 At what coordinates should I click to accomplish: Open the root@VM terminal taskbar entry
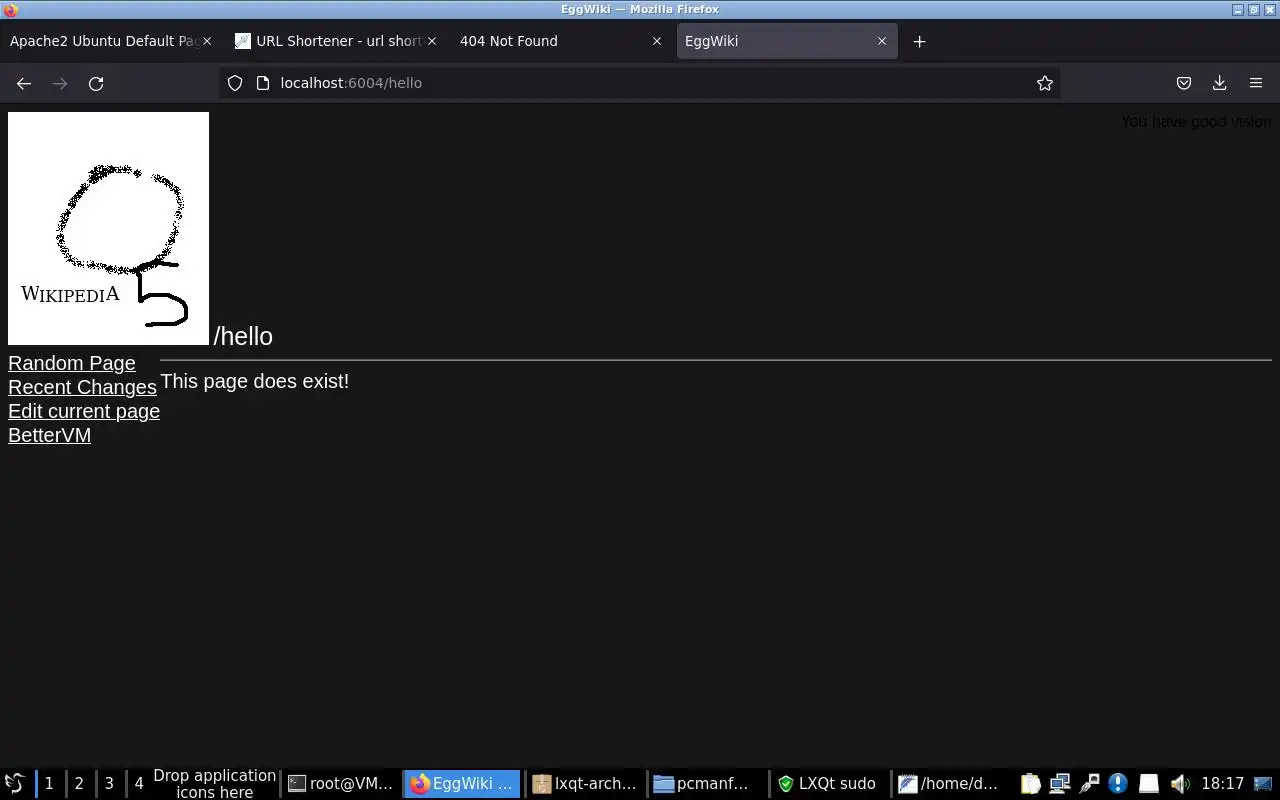(x=341, y=783)
